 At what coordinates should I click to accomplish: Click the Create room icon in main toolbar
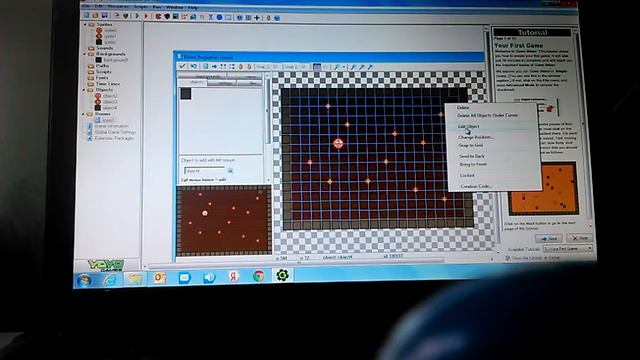click(x=228, y=17)
